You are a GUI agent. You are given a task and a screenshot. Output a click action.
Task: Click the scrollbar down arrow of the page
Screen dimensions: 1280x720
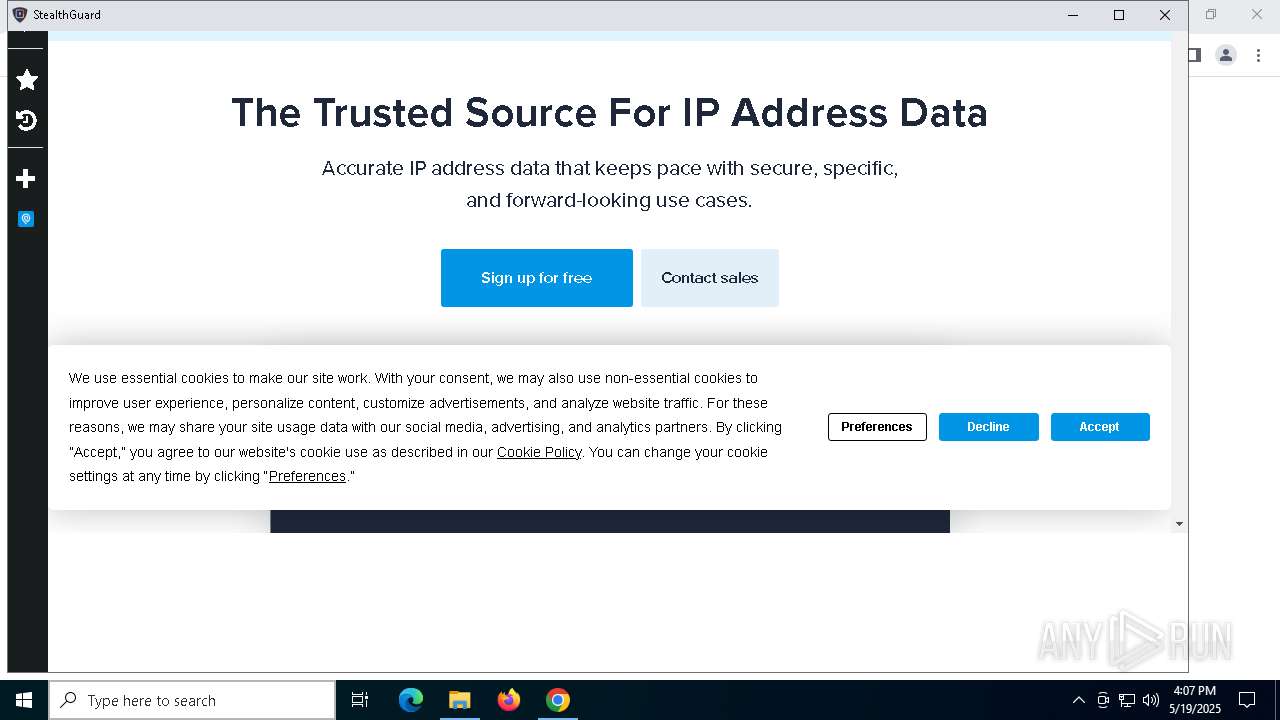click(1180, 524)
